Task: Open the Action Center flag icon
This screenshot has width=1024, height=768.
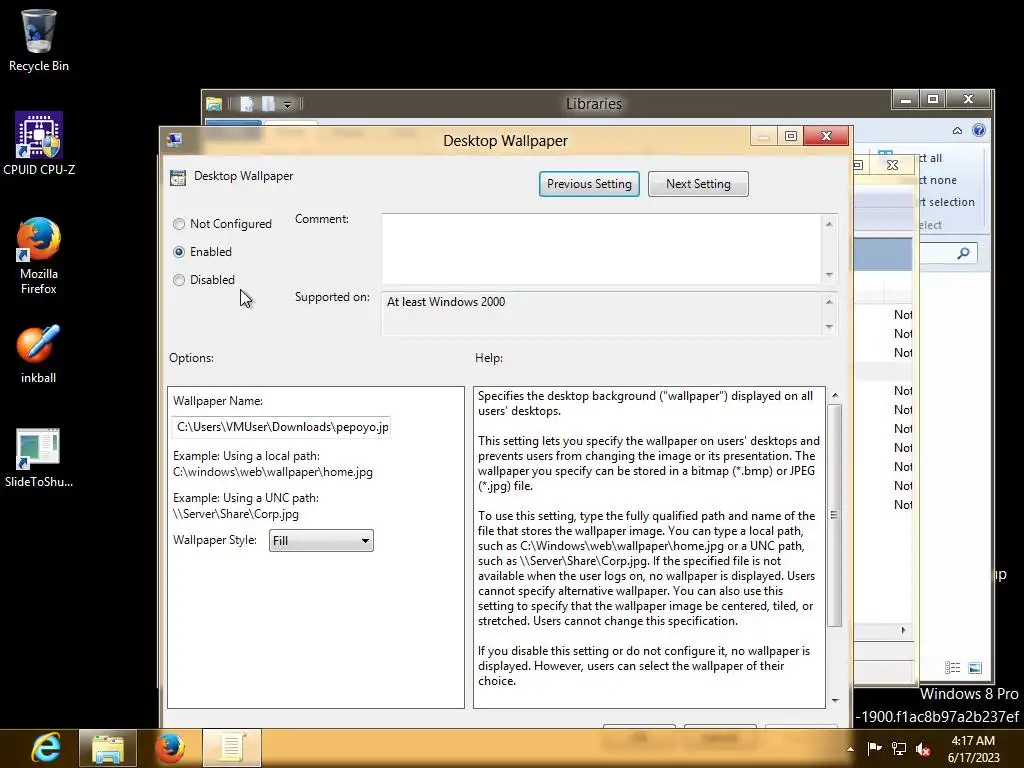Action: pos(874,748)
